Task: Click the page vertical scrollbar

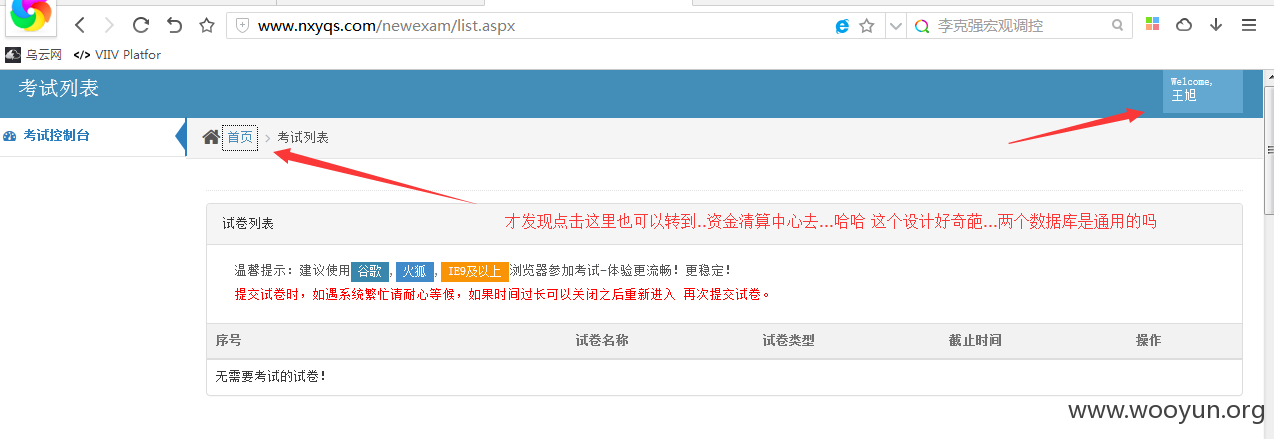Action: [1268, 254]
